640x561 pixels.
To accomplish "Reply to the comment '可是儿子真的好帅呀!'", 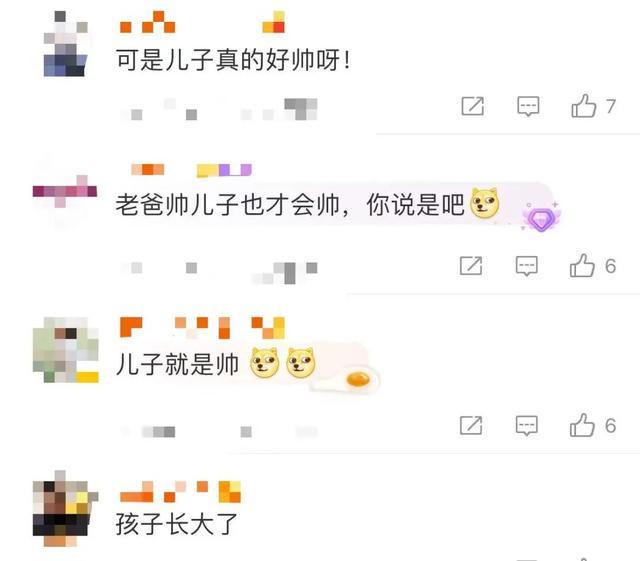I will point(528,107).
